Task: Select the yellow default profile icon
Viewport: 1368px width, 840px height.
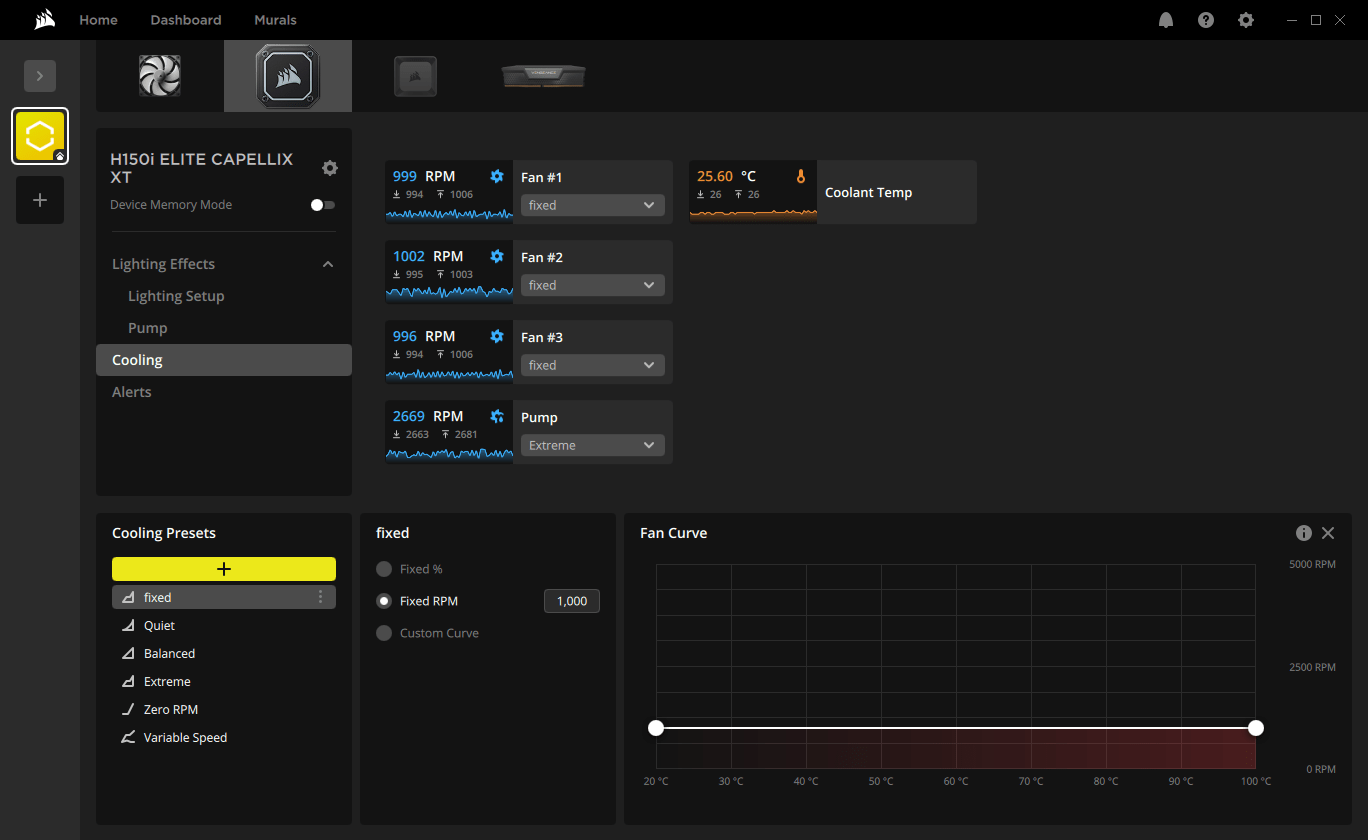Action: click(x=40, y=136)
